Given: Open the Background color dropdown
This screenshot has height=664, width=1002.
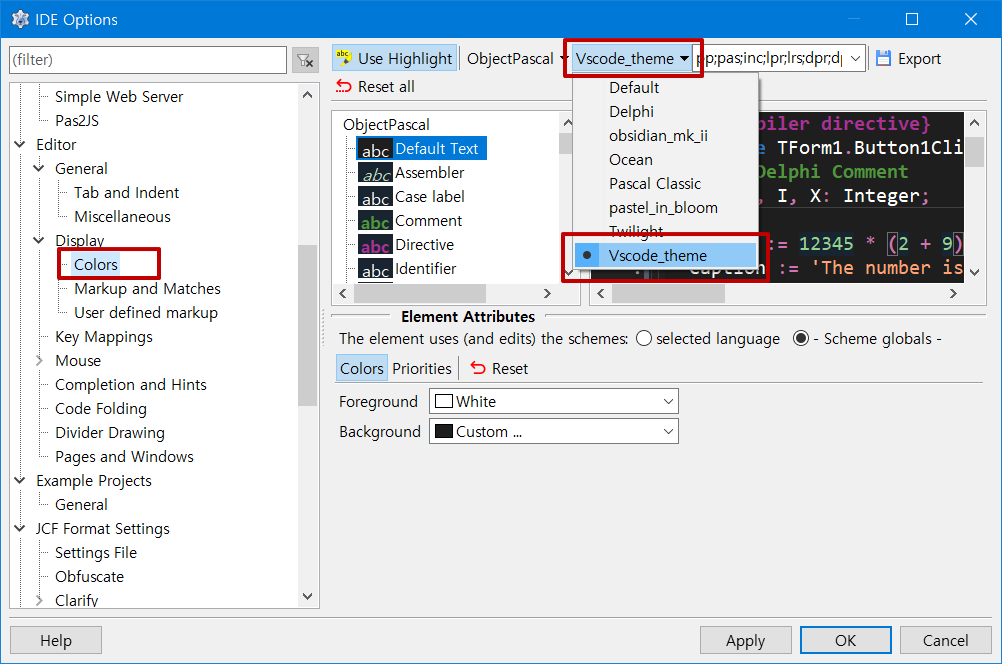Looking at the screenshot, I should [553, 431].
